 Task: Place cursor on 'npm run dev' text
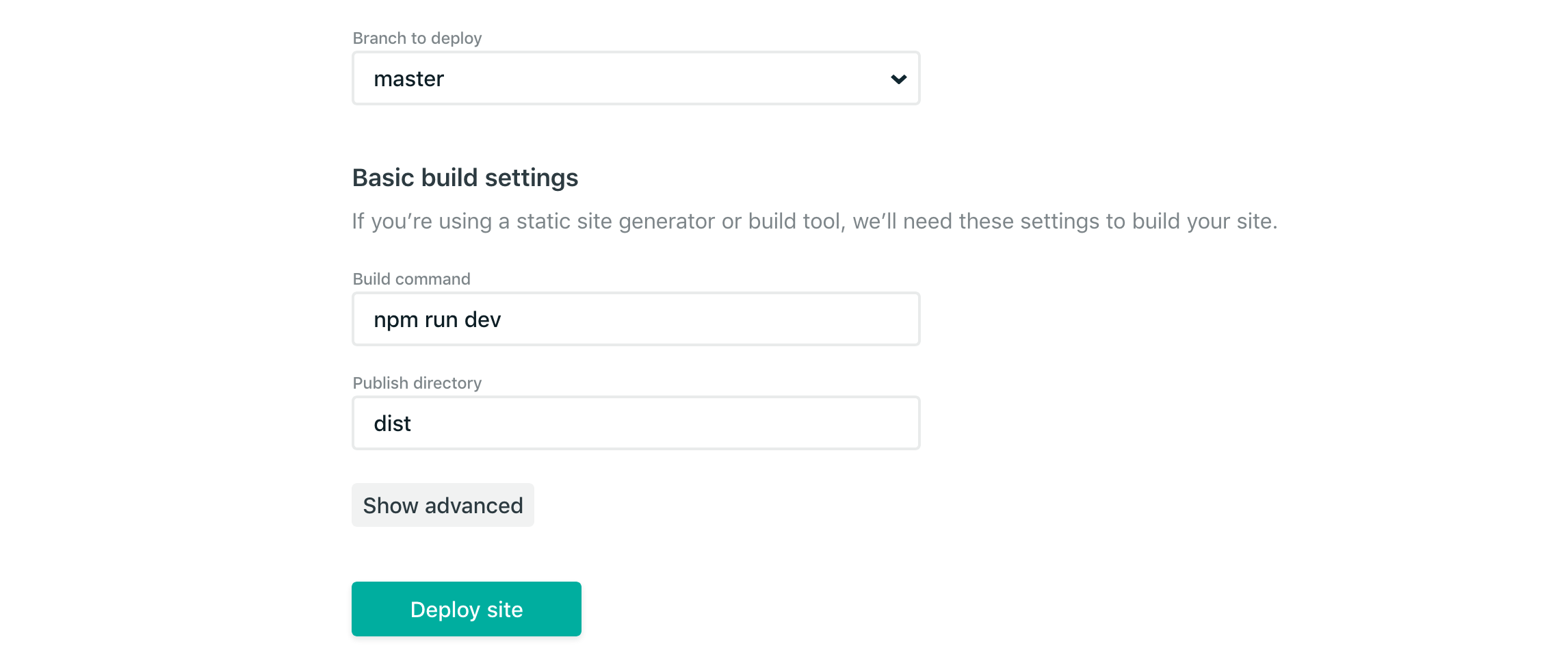click(437, 320)
